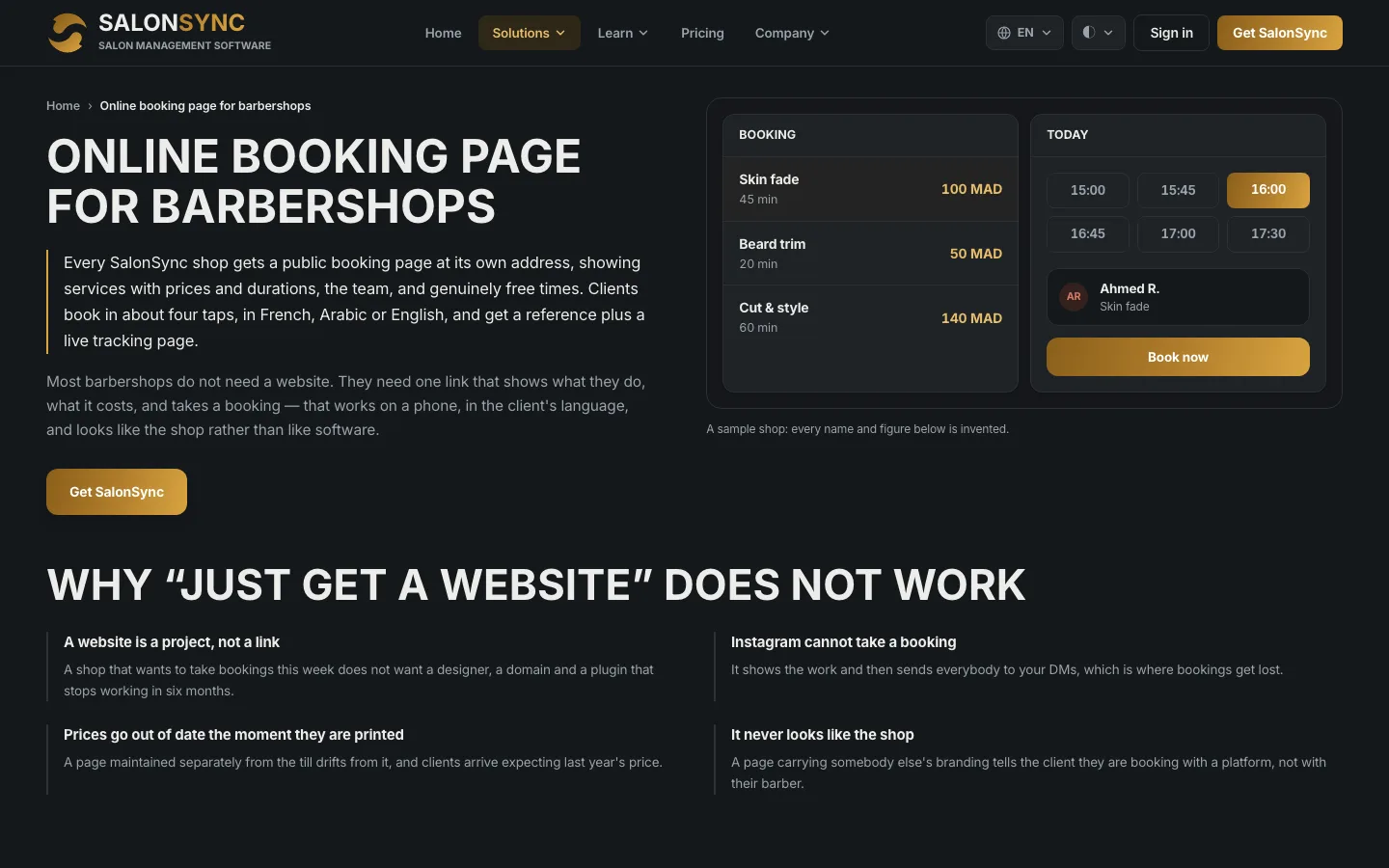Select the 17:00 time slot
This screenshot has width=1389, height=868.
tap(1178, 234)
